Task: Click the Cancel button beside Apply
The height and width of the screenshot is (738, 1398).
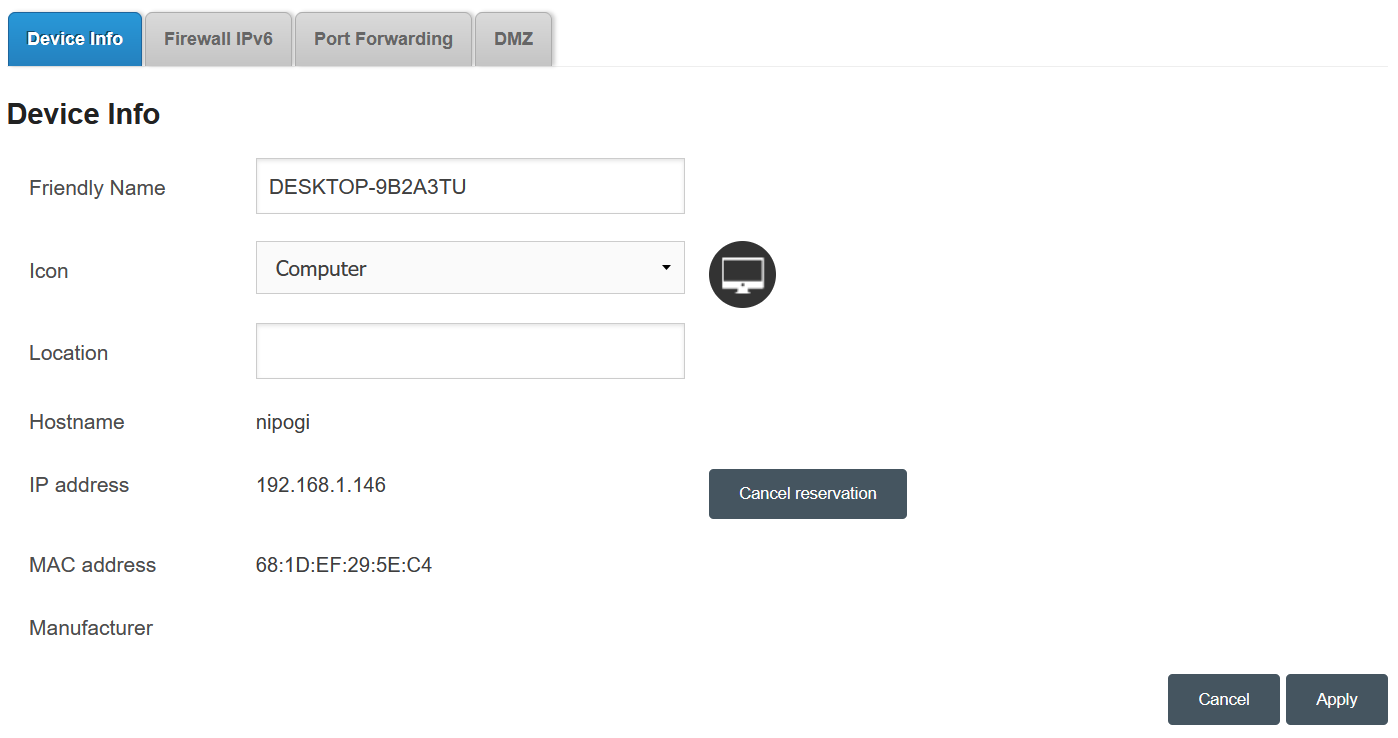Action: (1223, 699)
